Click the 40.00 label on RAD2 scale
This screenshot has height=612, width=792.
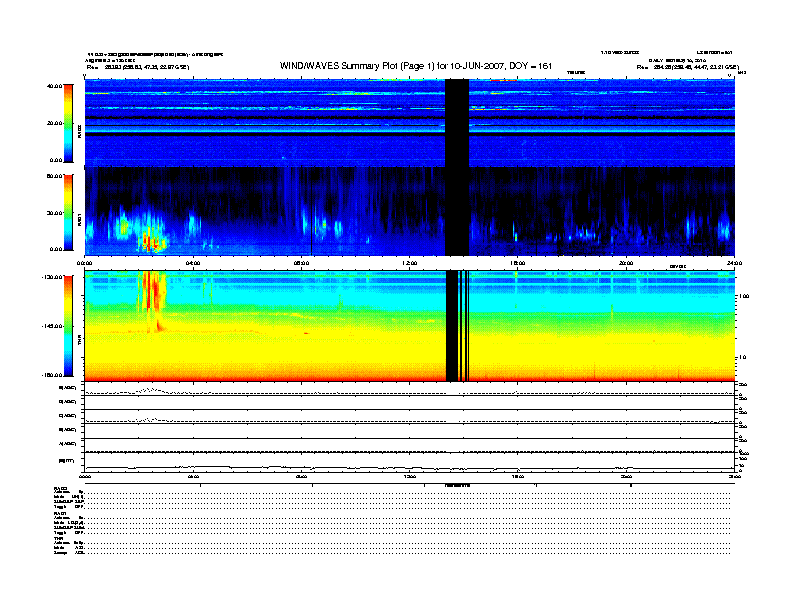tap(55, 86)
